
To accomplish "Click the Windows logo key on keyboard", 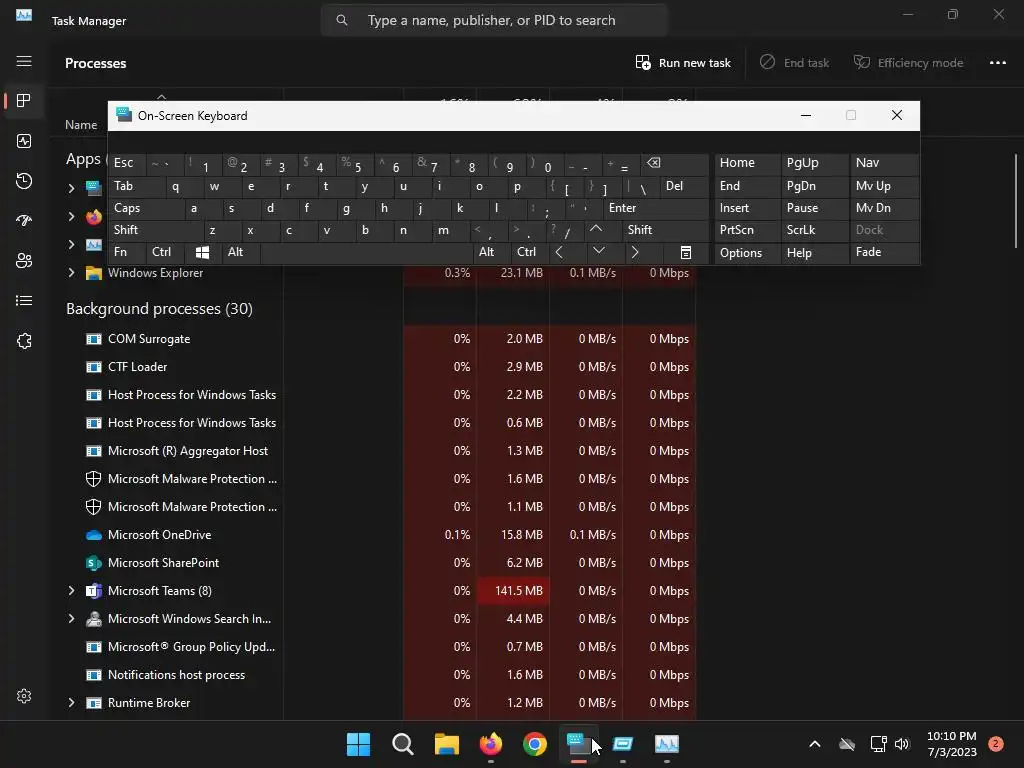I will click(203, 252).
